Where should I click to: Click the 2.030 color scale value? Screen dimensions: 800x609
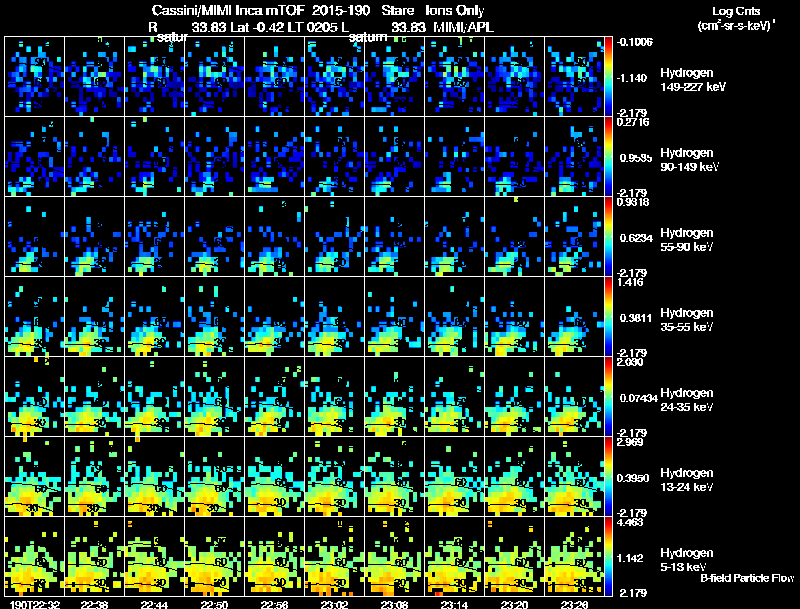pos(630,362)
